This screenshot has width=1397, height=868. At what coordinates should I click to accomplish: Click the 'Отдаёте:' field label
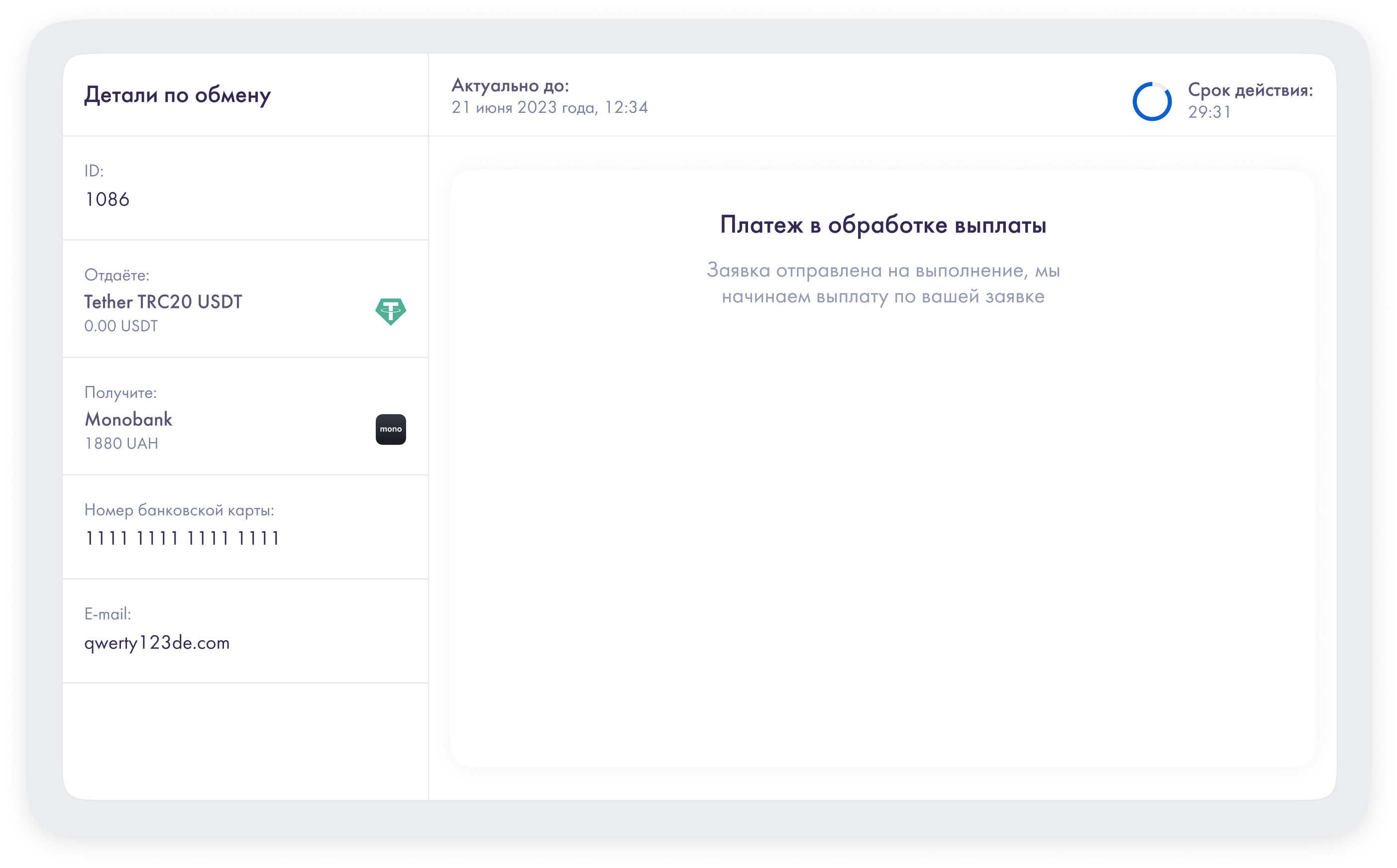[x=116, y=275]
